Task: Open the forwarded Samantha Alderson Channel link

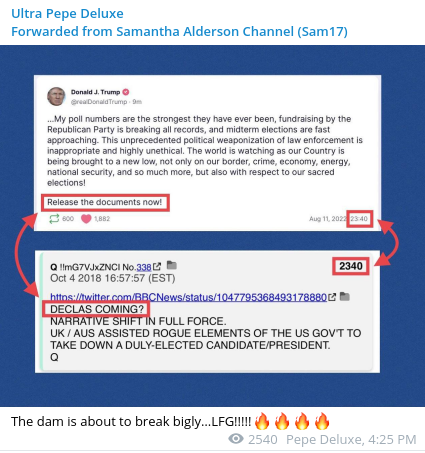Action: 179,32
